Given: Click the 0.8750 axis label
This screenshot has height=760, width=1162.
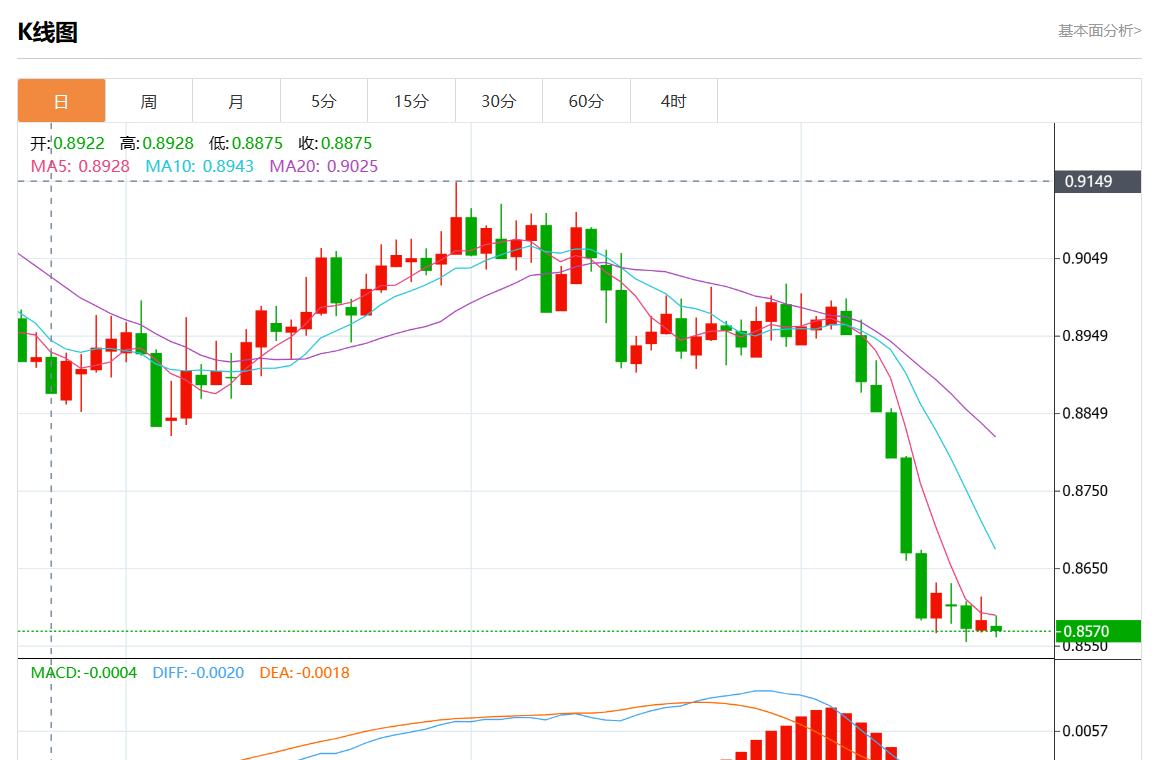Looking at the screenshot, I should (1086, 491).
